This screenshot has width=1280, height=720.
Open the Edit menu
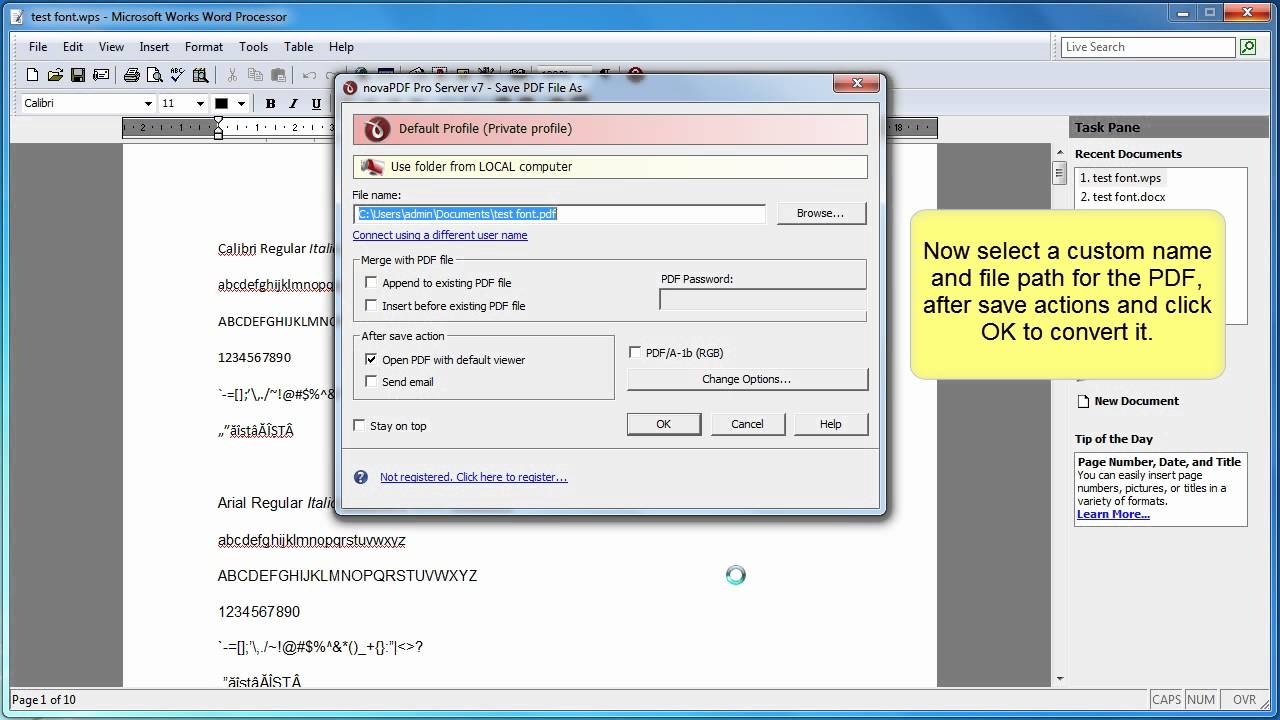point(73,47)
